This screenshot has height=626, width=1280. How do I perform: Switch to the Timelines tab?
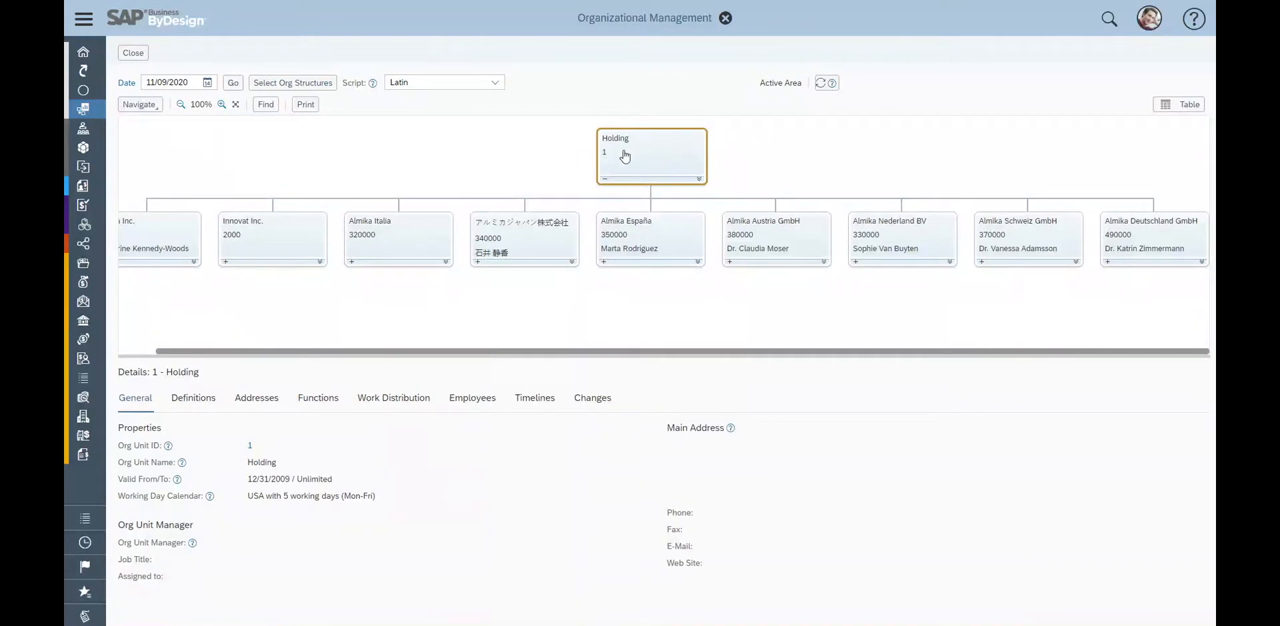535,398
